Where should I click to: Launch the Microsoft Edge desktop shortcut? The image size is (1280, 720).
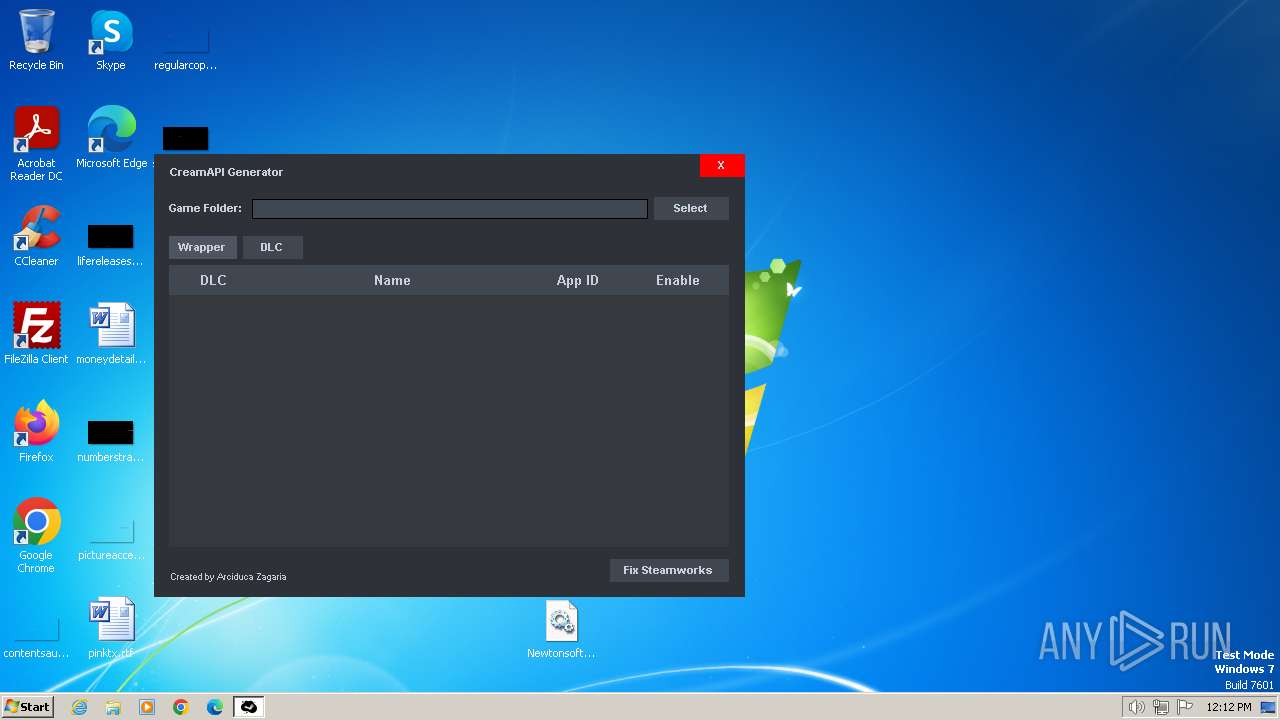point(111,138)
